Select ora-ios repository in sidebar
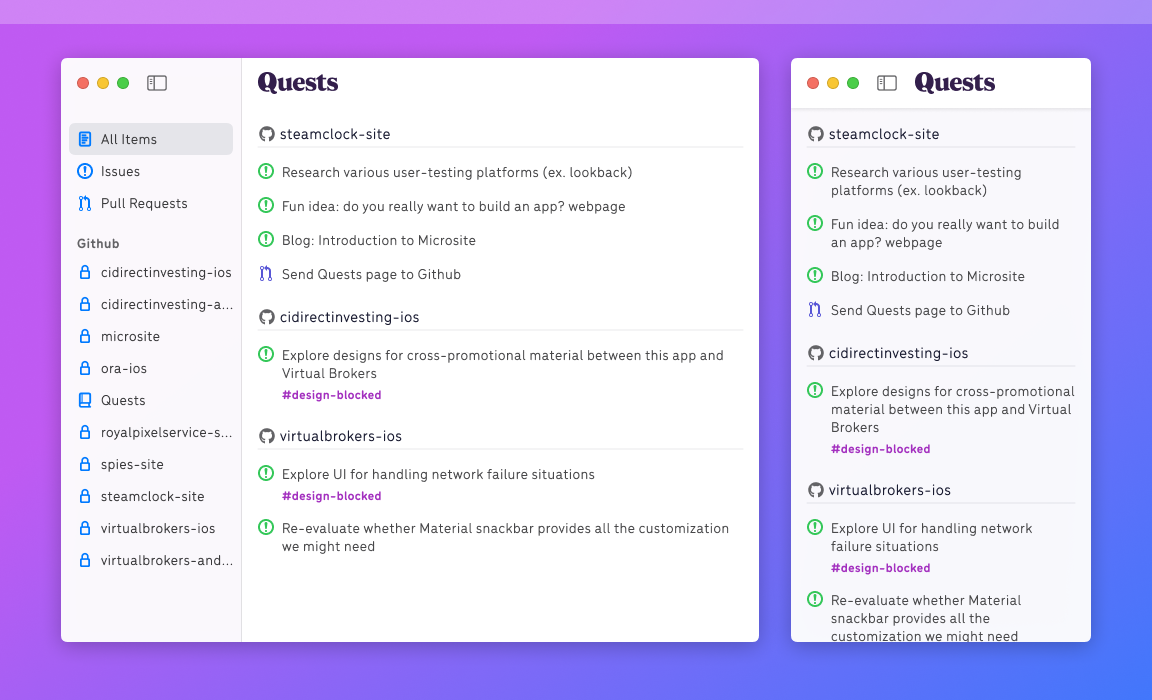Screen dimensions: 1152x700 click(x=151, y=368)
